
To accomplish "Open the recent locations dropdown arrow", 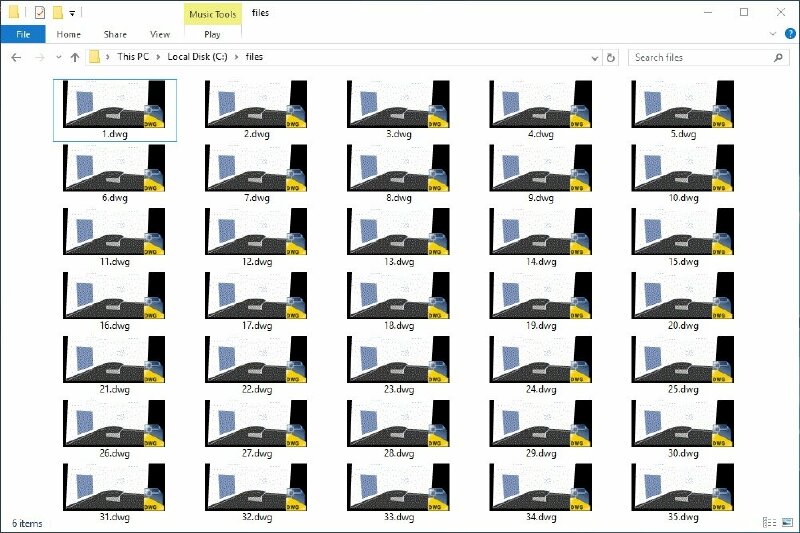I will click(x=59, y=57).
